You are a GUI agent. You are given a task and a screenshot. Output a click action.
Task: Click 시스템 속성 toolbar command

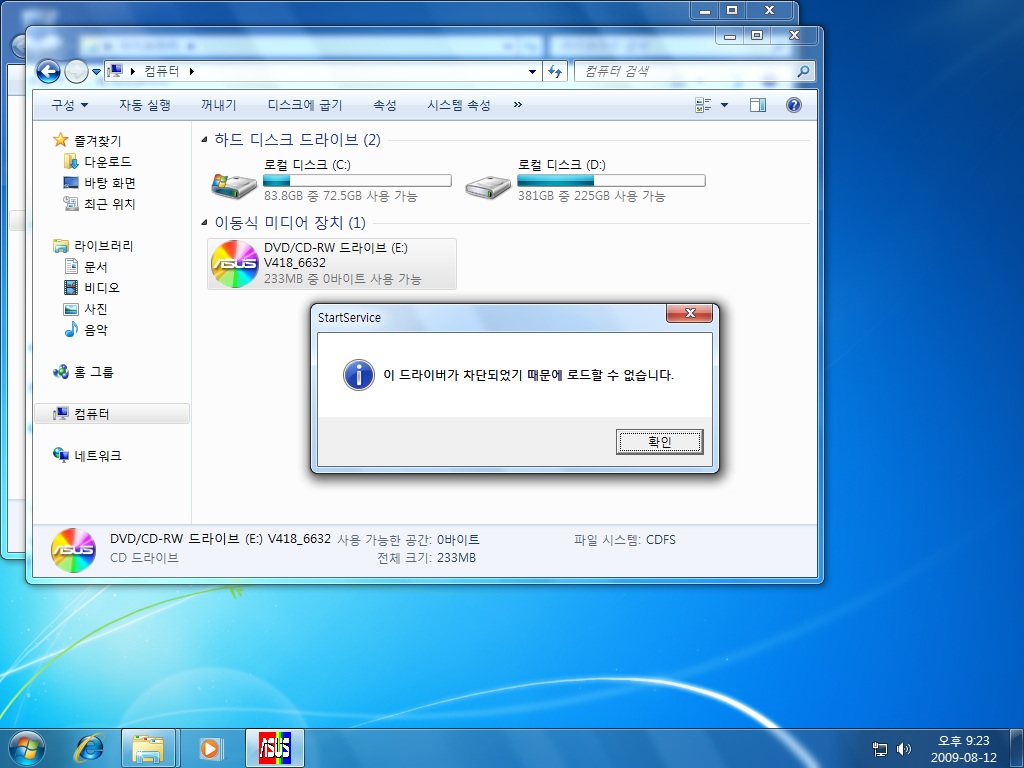[459, 105]
